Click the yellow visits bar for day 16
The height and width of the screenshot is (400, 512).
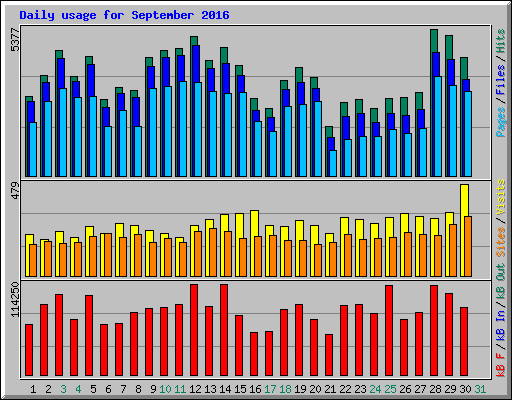[x=254, y=223]
